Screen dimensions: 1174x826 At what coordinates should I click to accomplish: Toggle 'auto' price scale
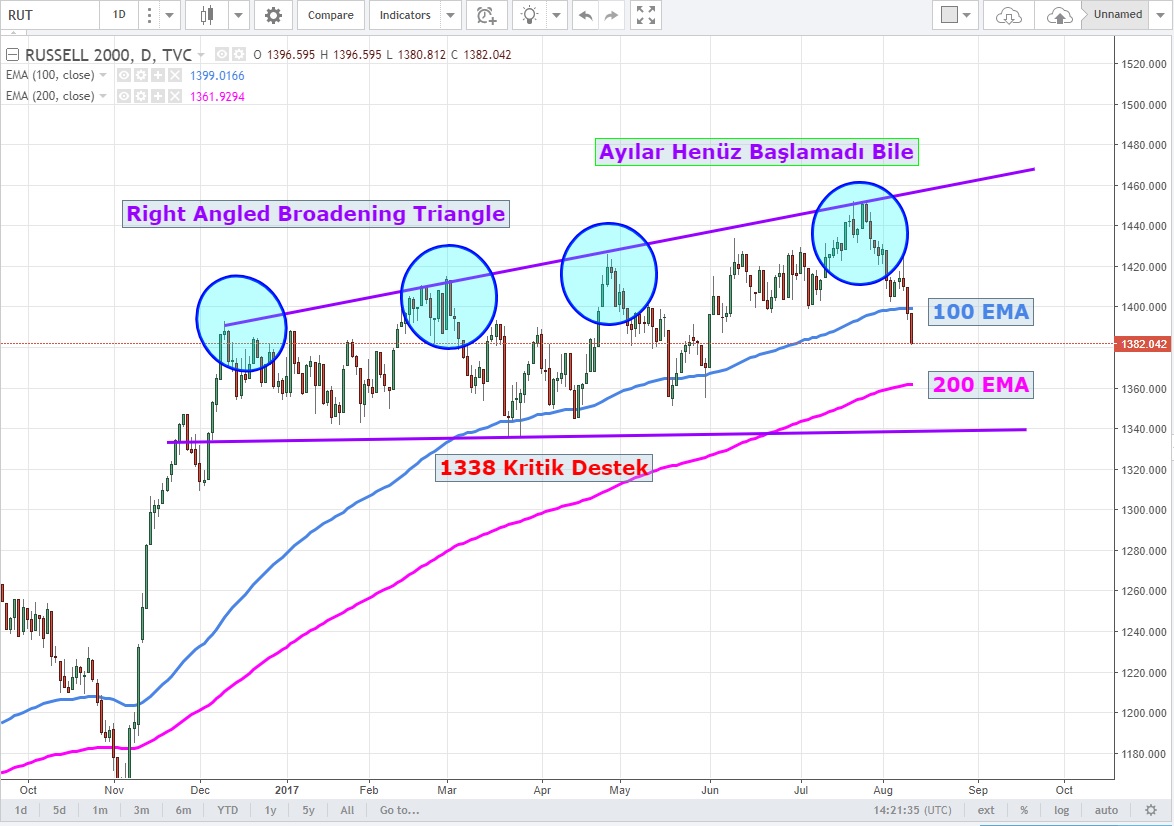pos(1106,810)
